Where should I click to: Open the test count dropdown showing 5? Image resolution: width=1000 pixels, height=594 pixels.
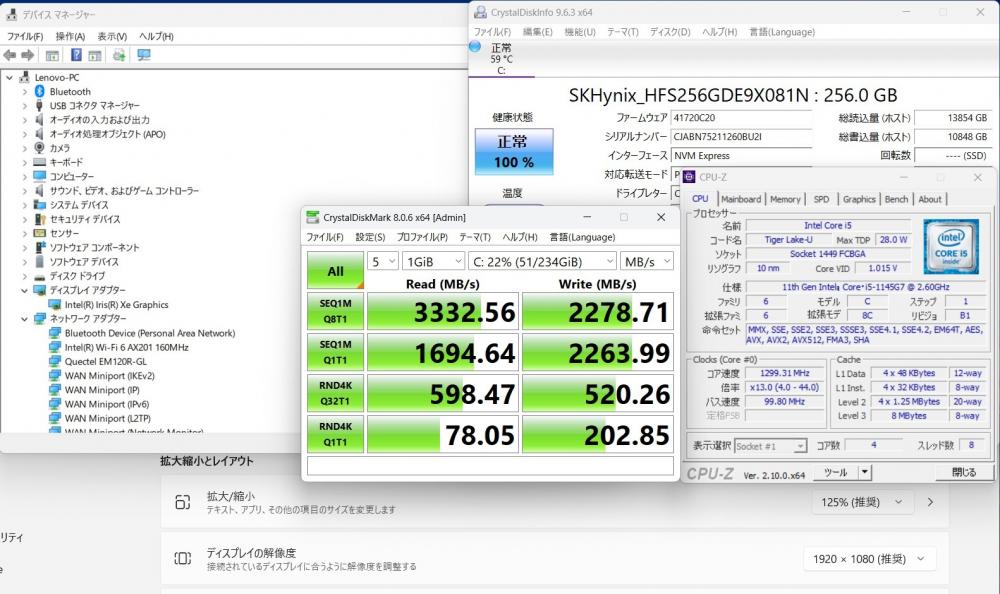383,262
